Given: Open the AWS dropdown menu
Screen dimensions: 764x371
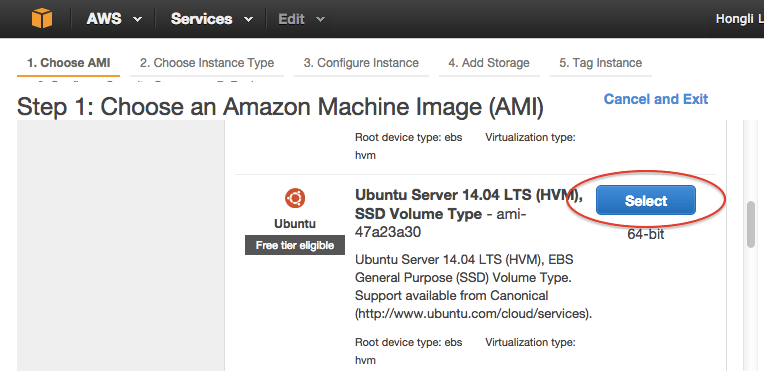Looking at the screenshot, I should (115, 19).
